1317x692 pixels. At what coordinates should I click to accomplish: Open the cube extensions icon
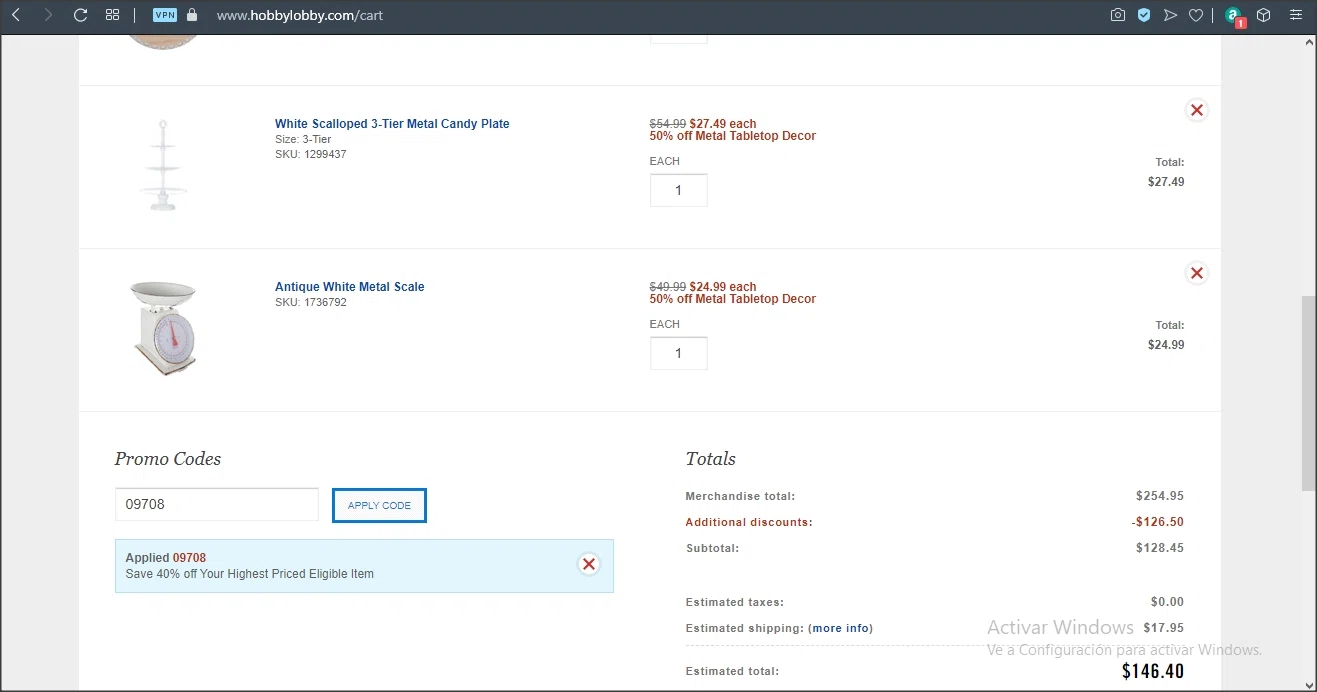coord(1264,15)
